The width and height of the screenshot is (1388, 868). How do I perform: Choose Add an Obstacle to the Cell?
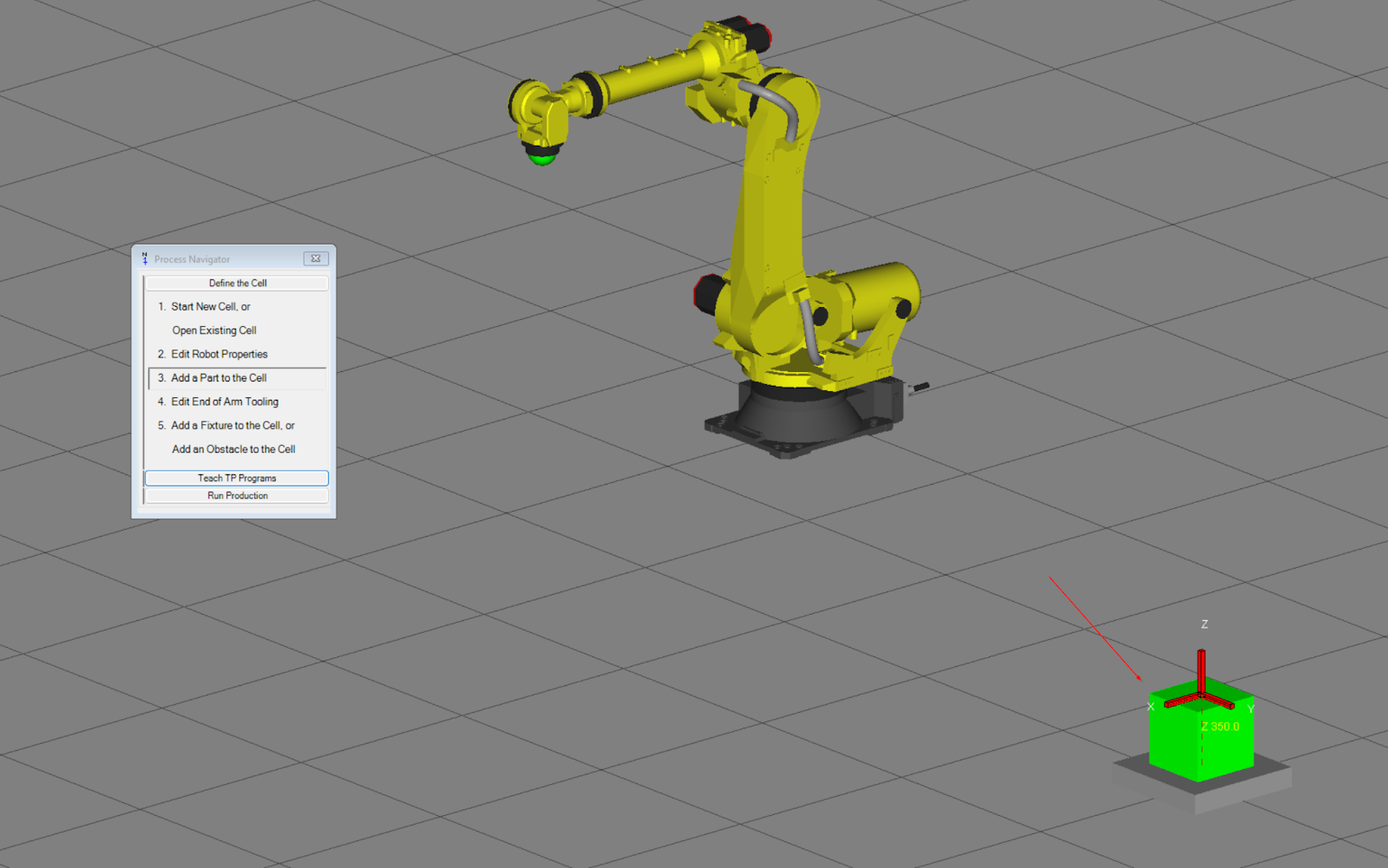pyautogui.click(x=233, y=449)
